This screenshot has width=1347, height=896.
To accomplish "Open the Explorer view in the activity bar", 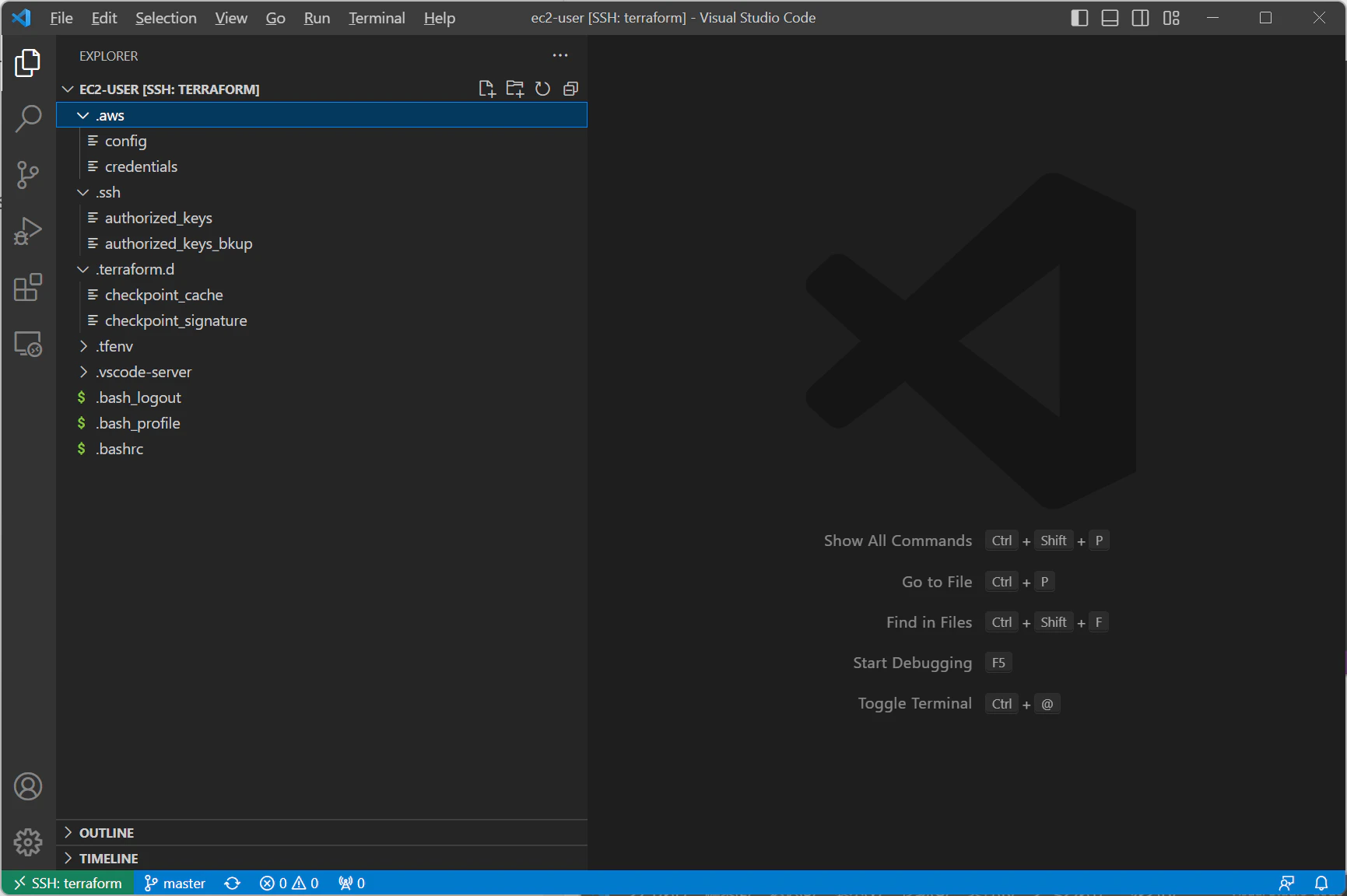I will 28,63.
